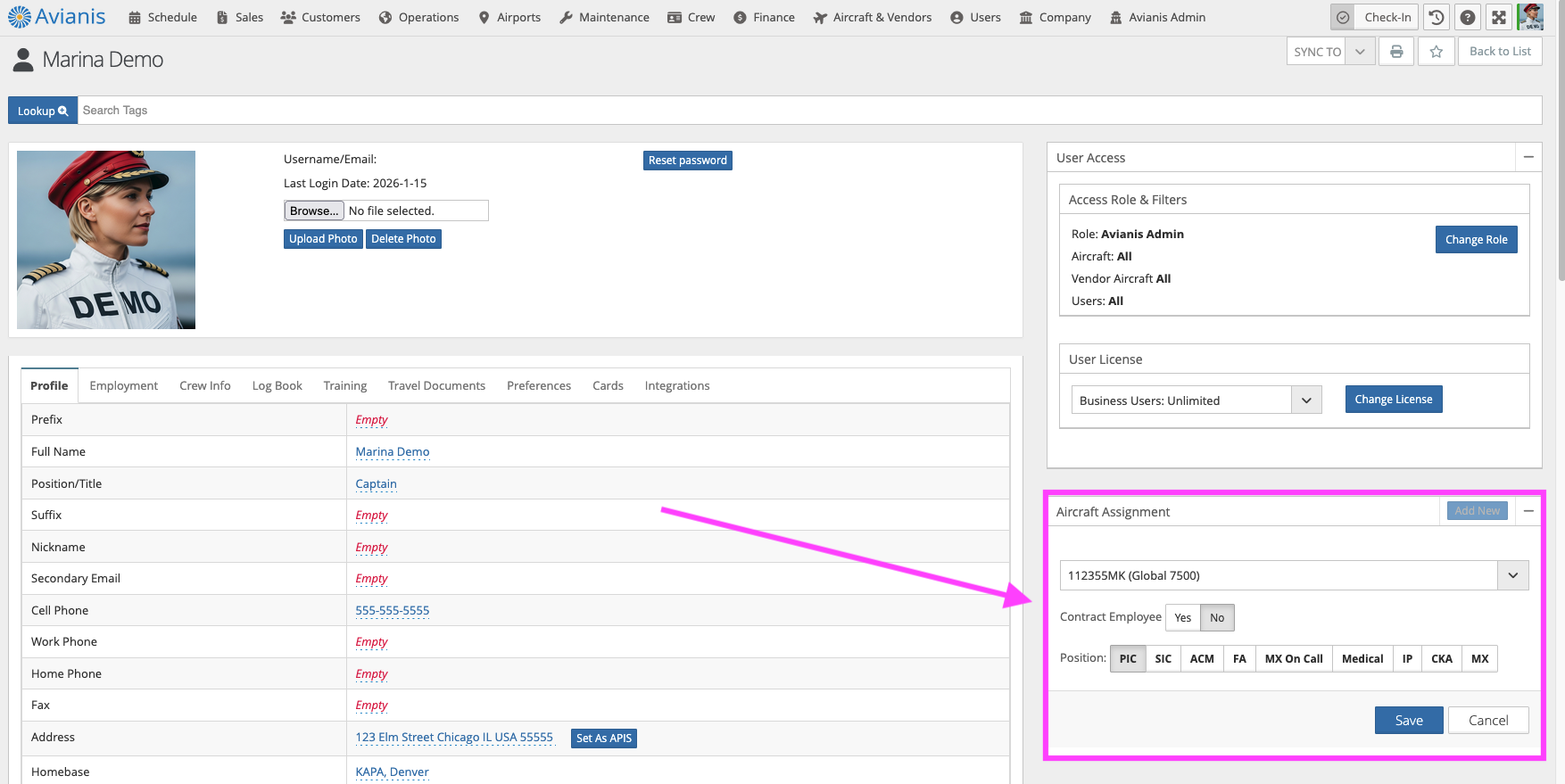The image size is (1565, 784).
Task: Open the user avatar in top bar
Action: tap(1531, 17)
